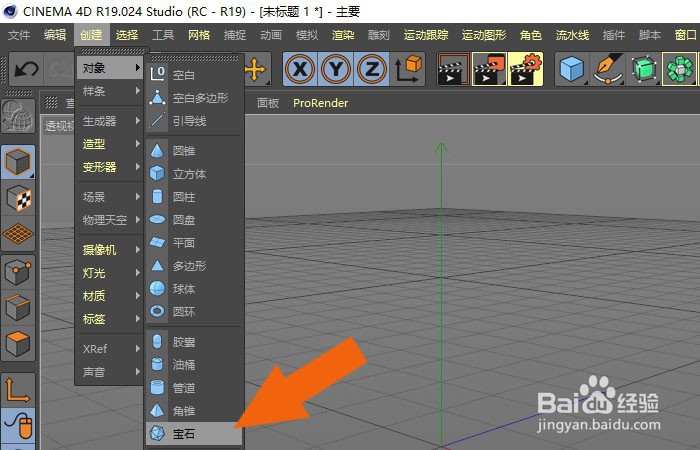Toggle the Z axis lock
Image resolution: width=700 pixels, height=450 pixels.
coord(371,69)
